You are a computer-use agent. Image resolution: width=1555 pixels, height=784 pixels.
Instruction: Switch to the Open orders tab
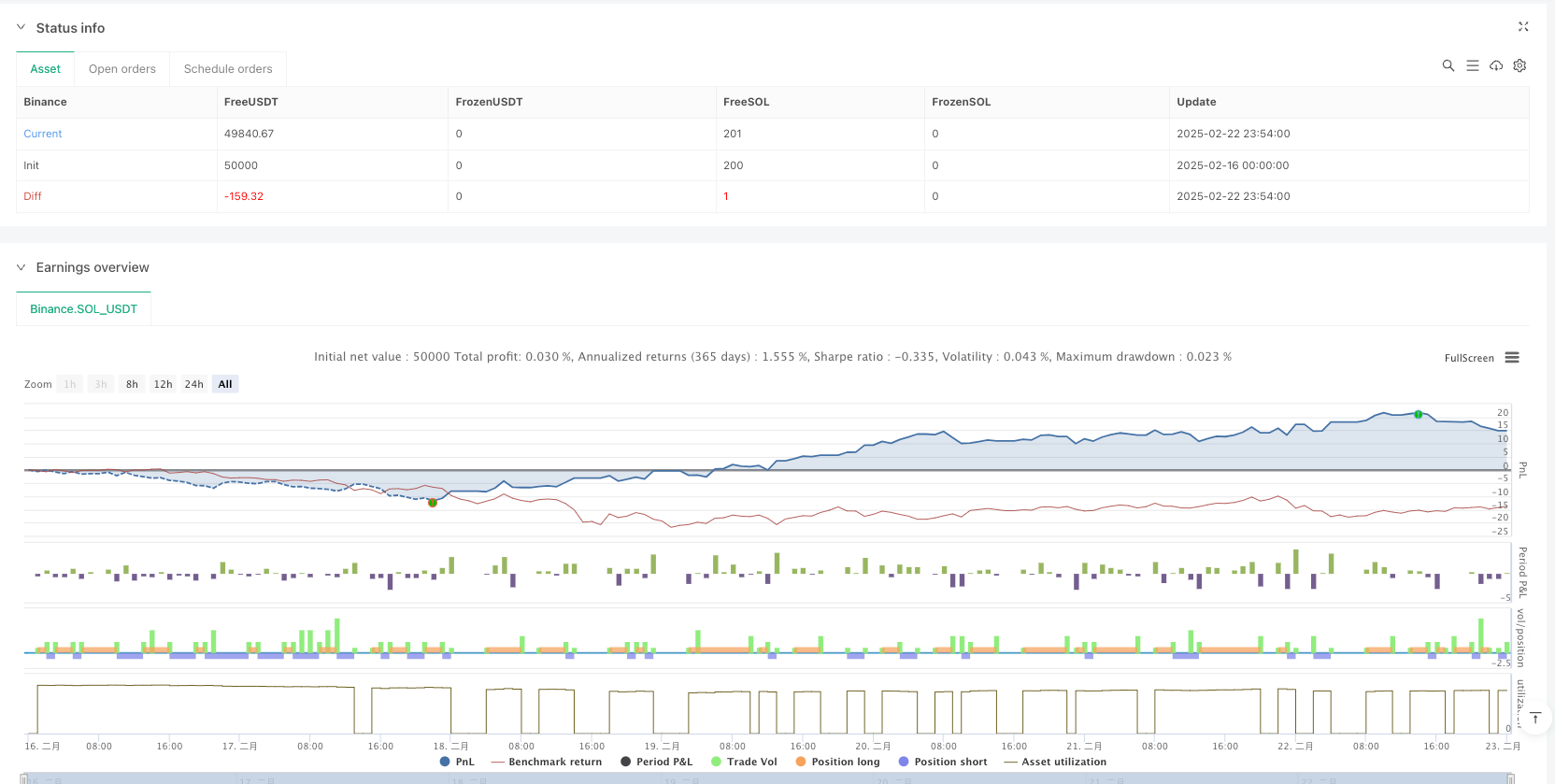(122, 69)
